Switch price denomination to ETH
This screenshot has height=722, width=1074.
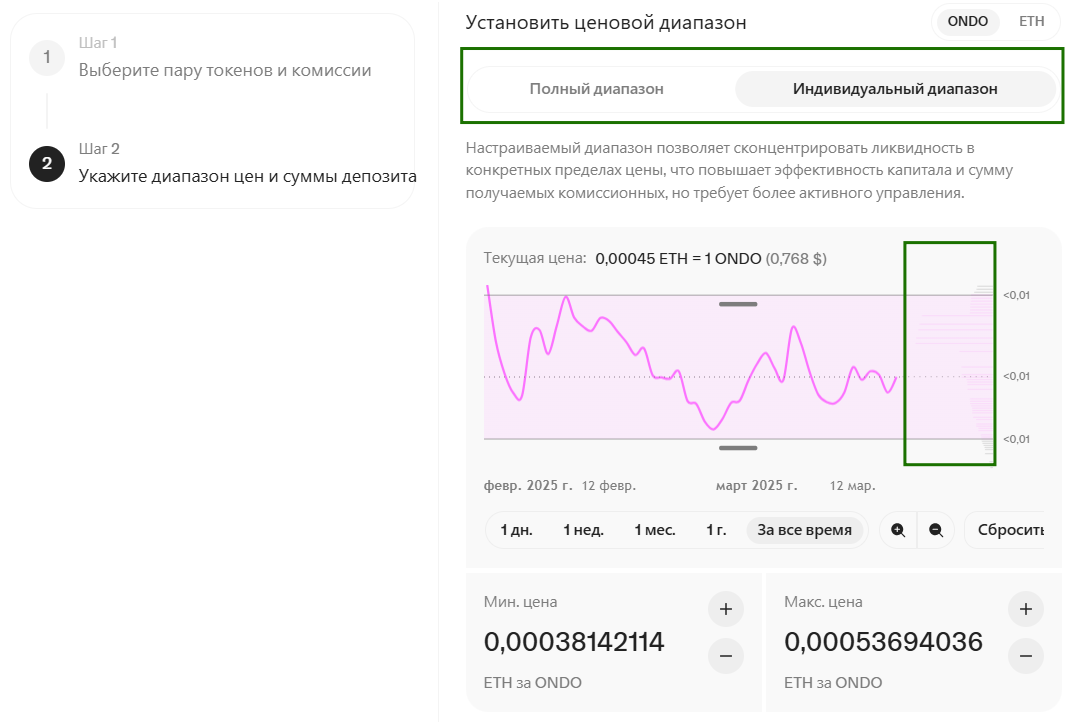click(x=1031, y=21)
